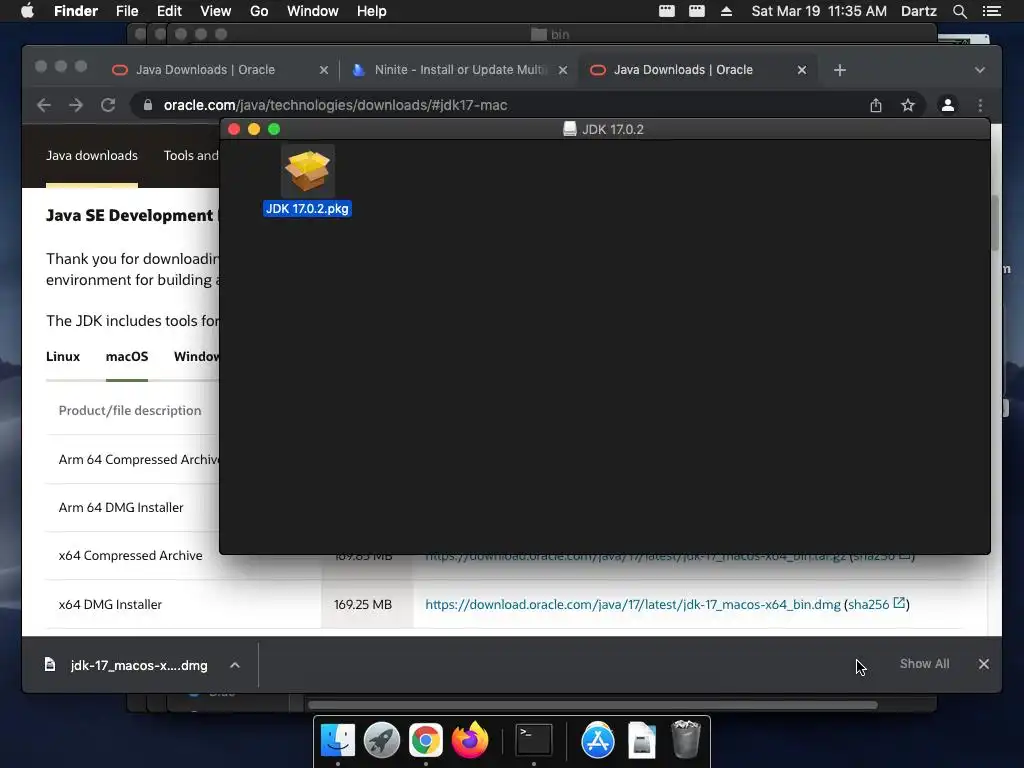Open Launchpad from the Dock
The width and height of the screenshot is (1024, 768).
pyautogui.click(x=381, y=740)
